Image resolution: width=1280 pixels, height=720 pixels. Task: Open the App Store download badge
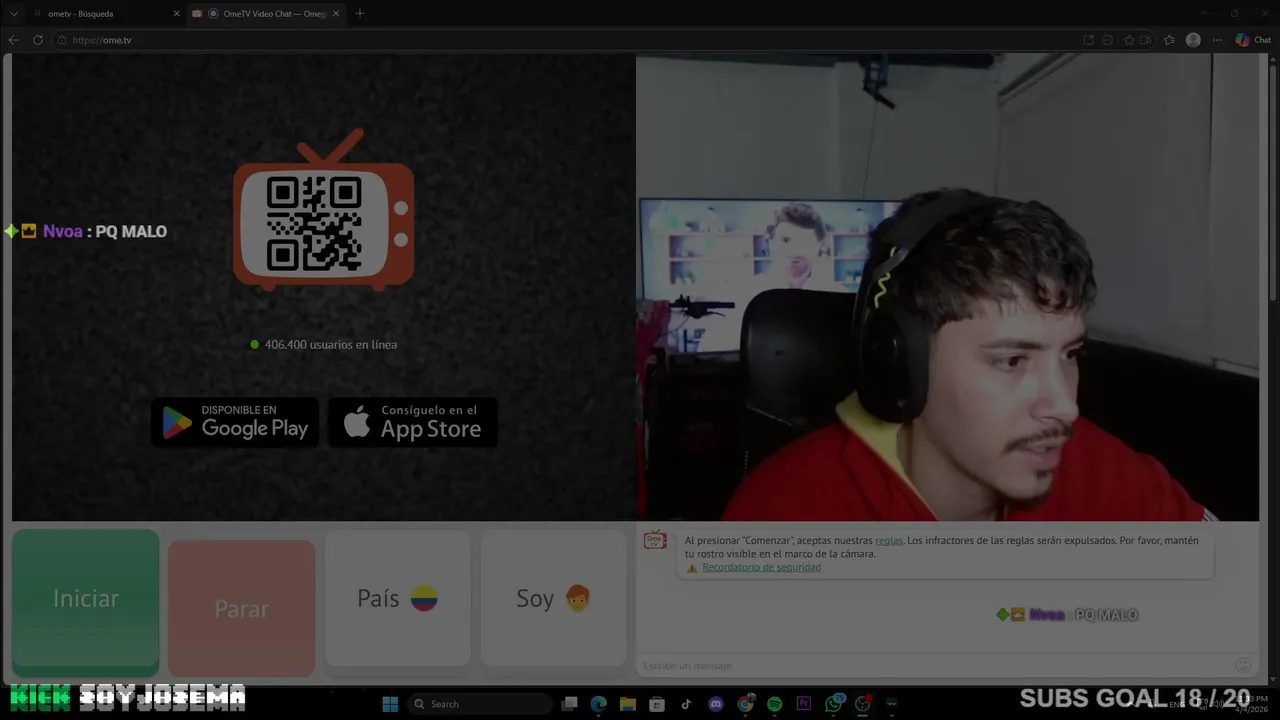coord(413,422)
